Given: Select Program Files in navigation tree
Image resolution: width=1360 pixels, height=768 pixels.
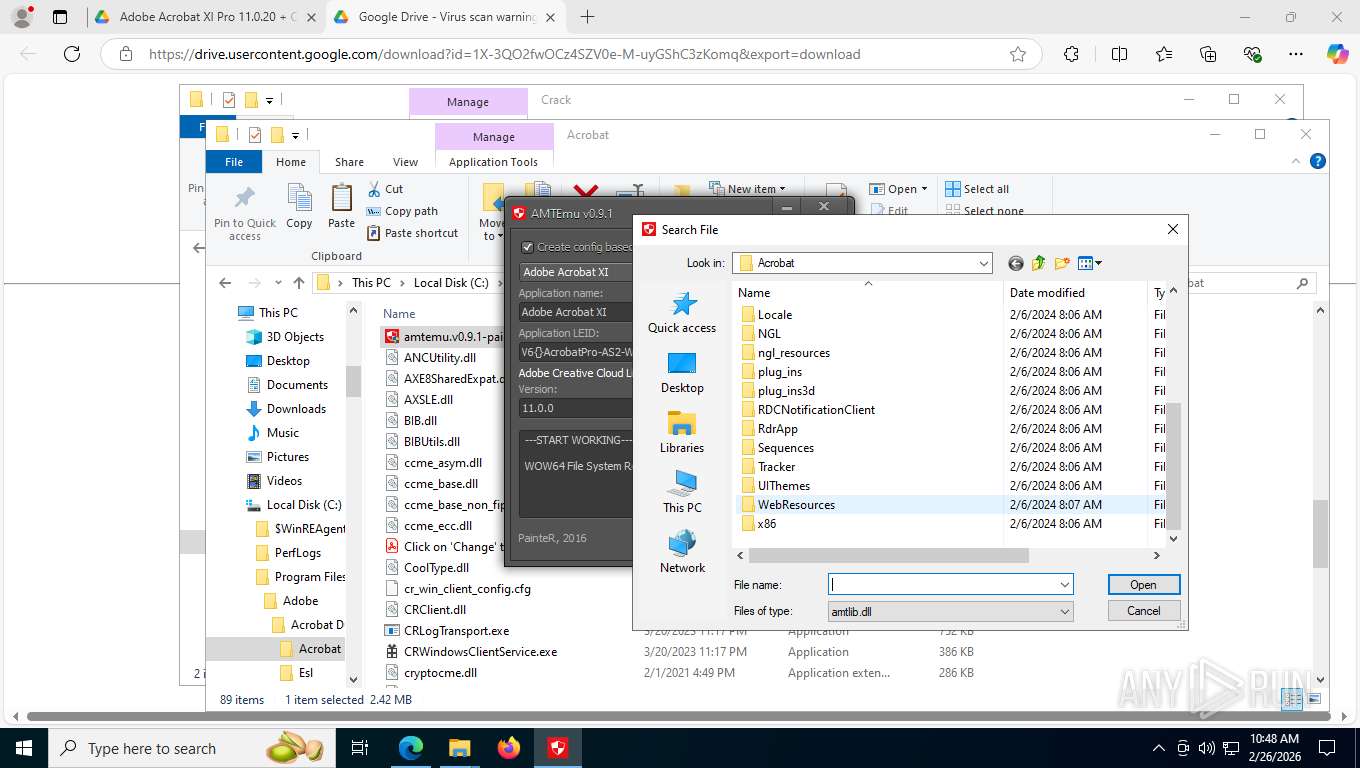Looking at the screenshot, I should tap(310, 577).
